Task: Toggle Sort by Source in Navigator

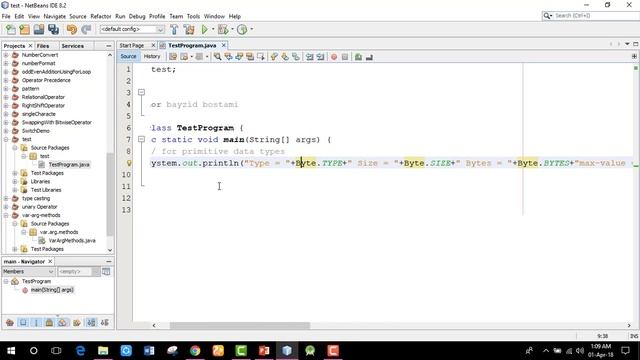Action: (x=104, y=322)
